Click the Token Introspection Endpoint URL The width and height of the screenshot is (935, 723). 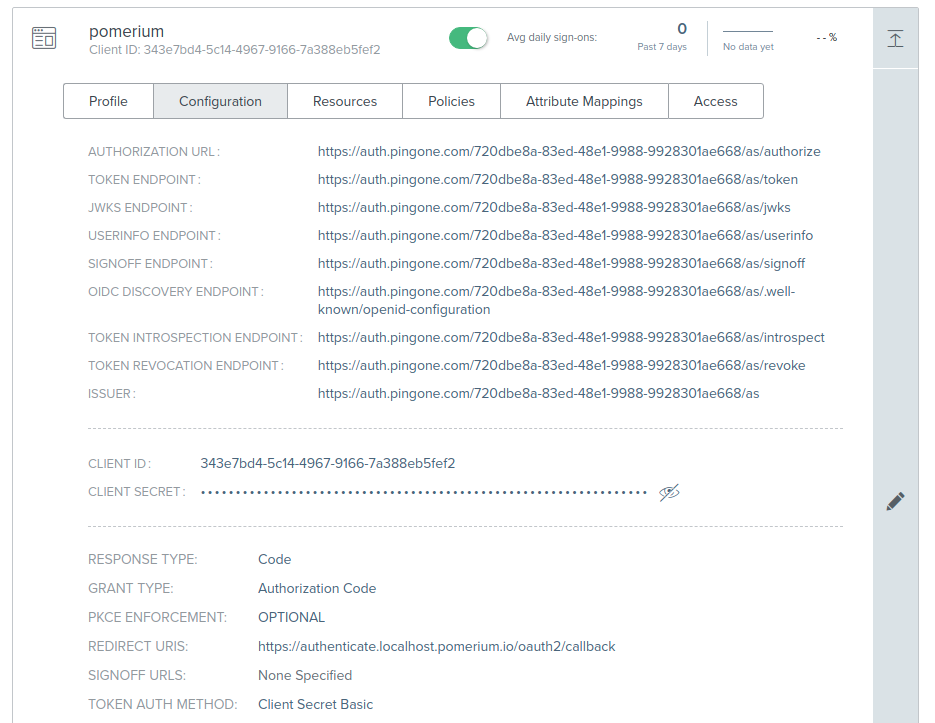(571, 338)
